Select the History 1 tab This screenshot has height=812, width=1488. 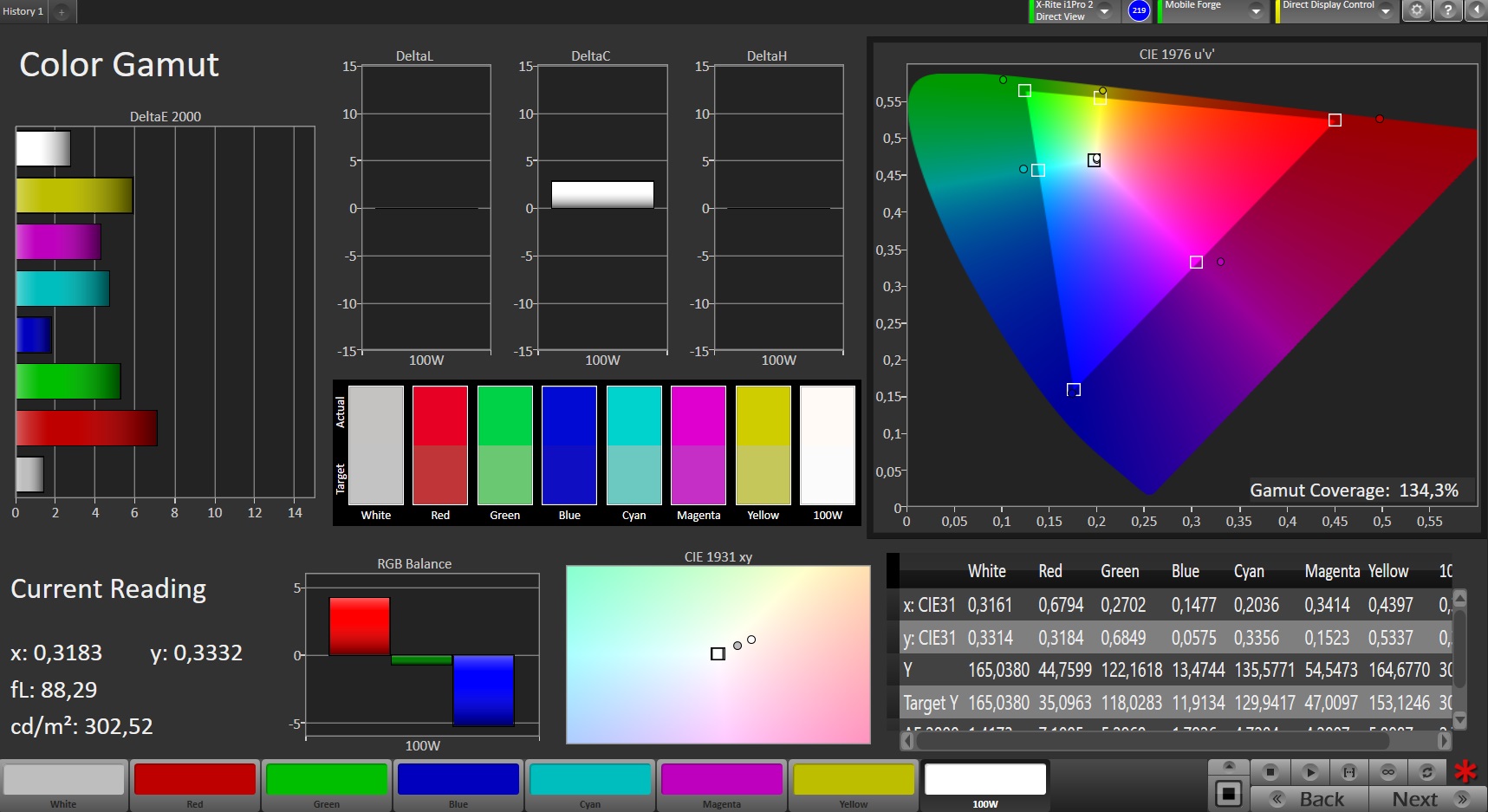coord(23,11)
